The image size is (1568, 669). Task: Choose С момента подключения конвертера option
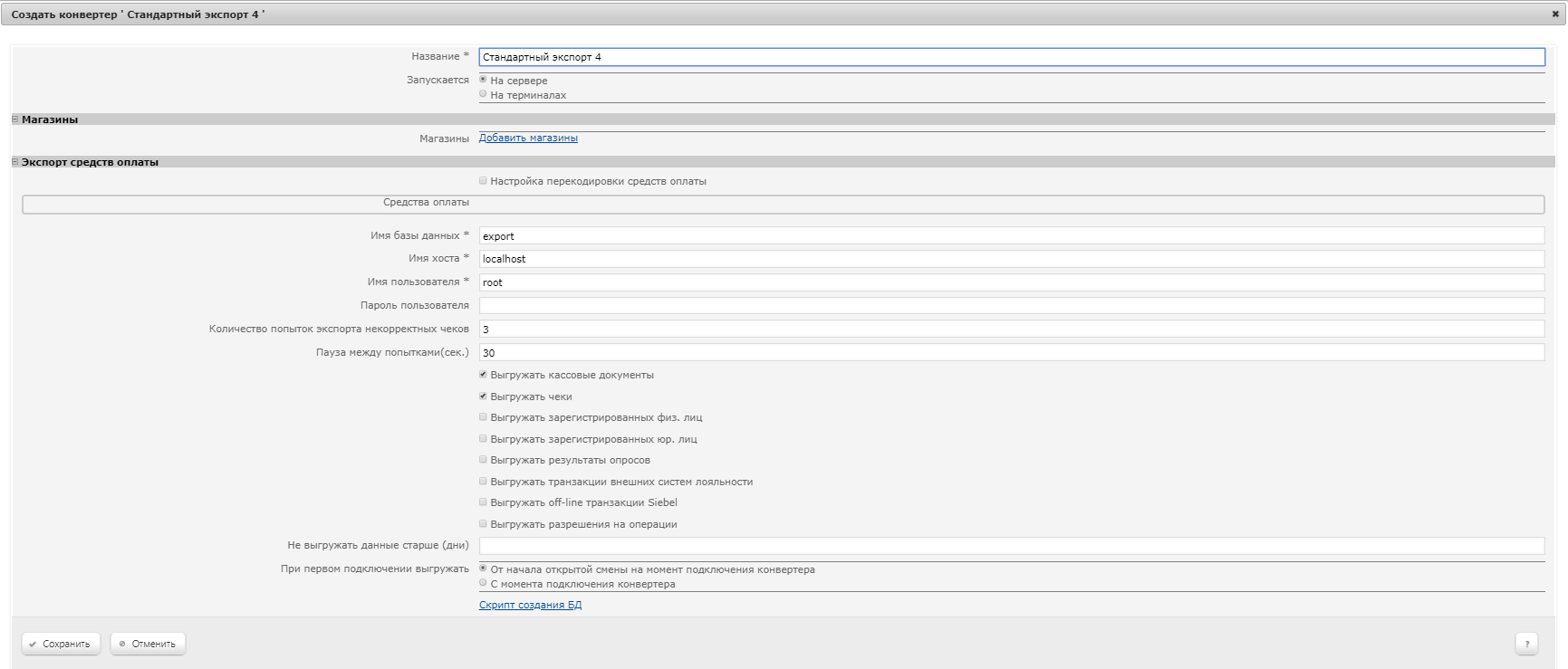[483, 584]
